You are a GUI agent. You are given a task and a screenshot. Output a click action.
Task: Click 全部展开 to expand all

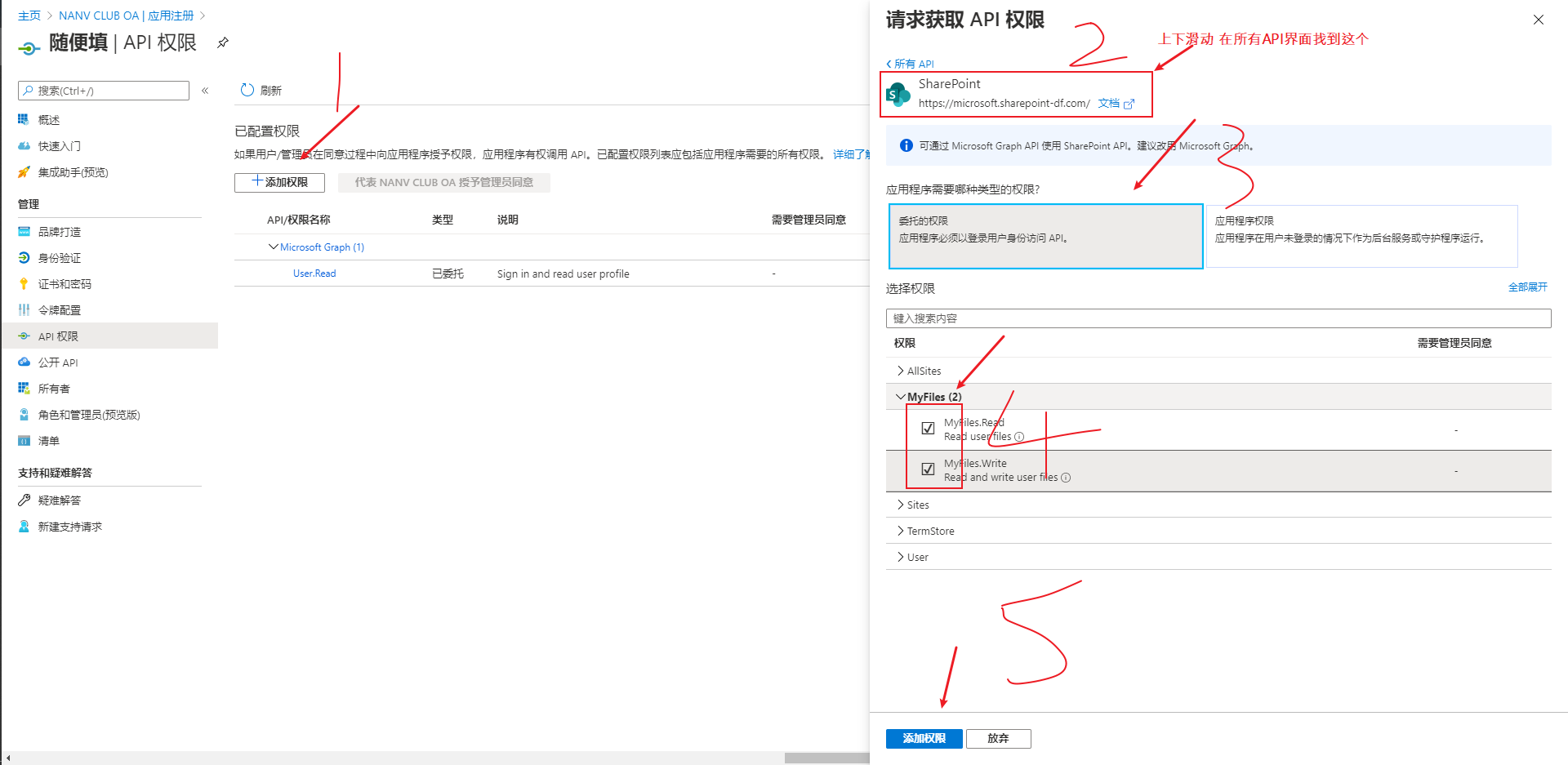1527,287
